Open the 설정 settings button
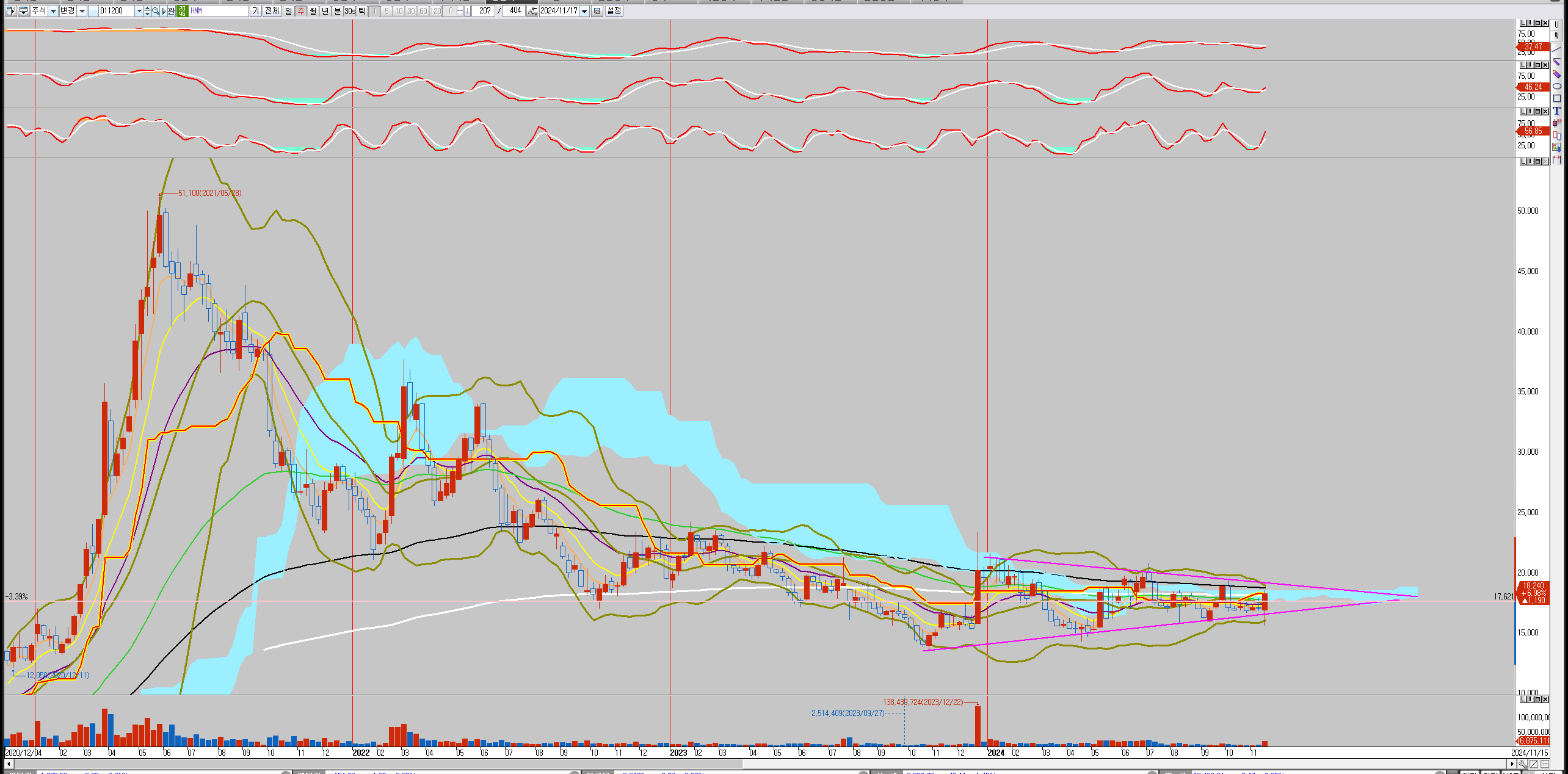Screen dimensions: 1568x774 (614, 11)
